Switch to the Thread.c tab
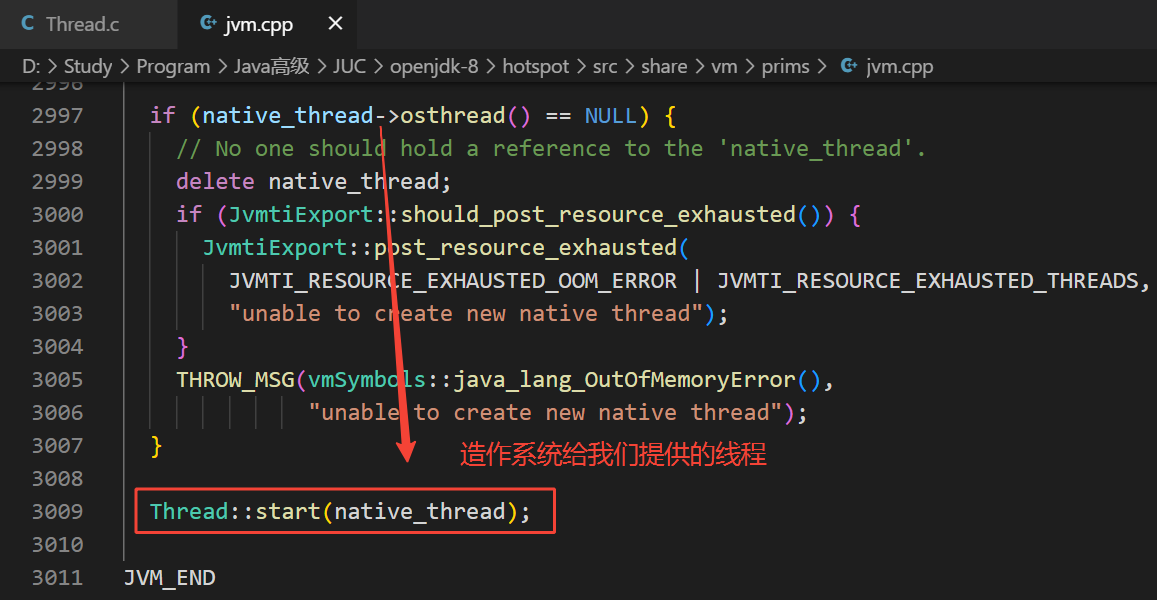1157x600 pixels. pyautogui.click(x=89, y=24)
